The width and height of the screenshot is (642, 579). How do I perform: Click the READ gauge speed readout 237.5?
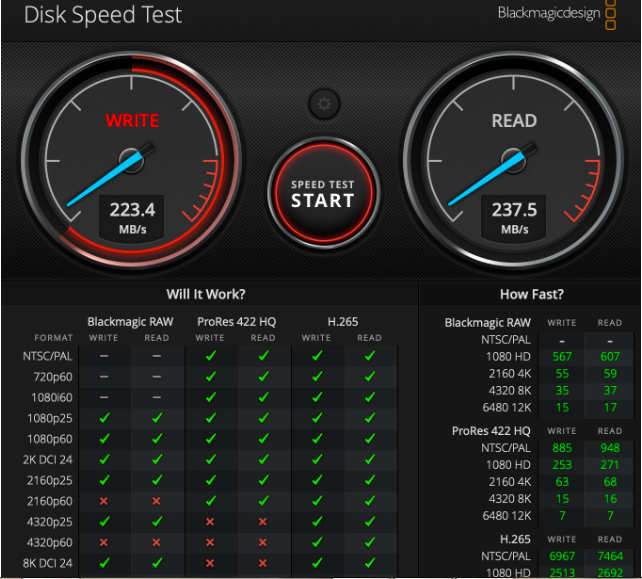[x=514, y=210]
